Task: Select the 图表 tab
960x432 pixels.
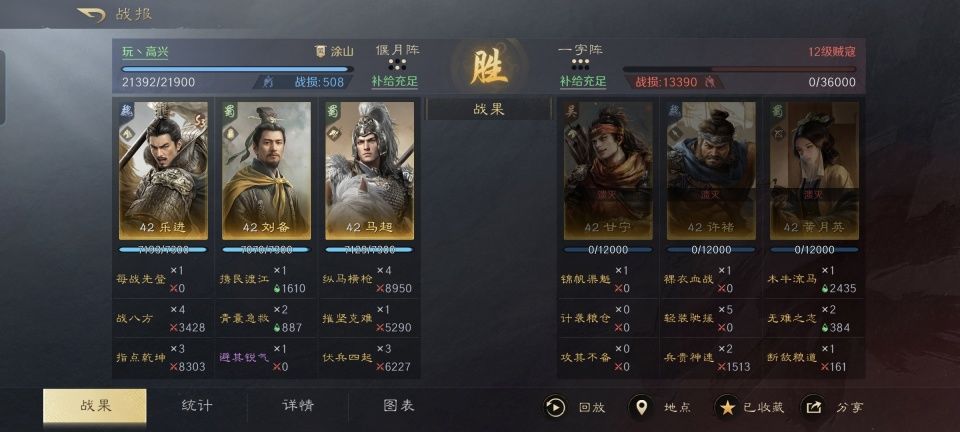Action: 399,406
